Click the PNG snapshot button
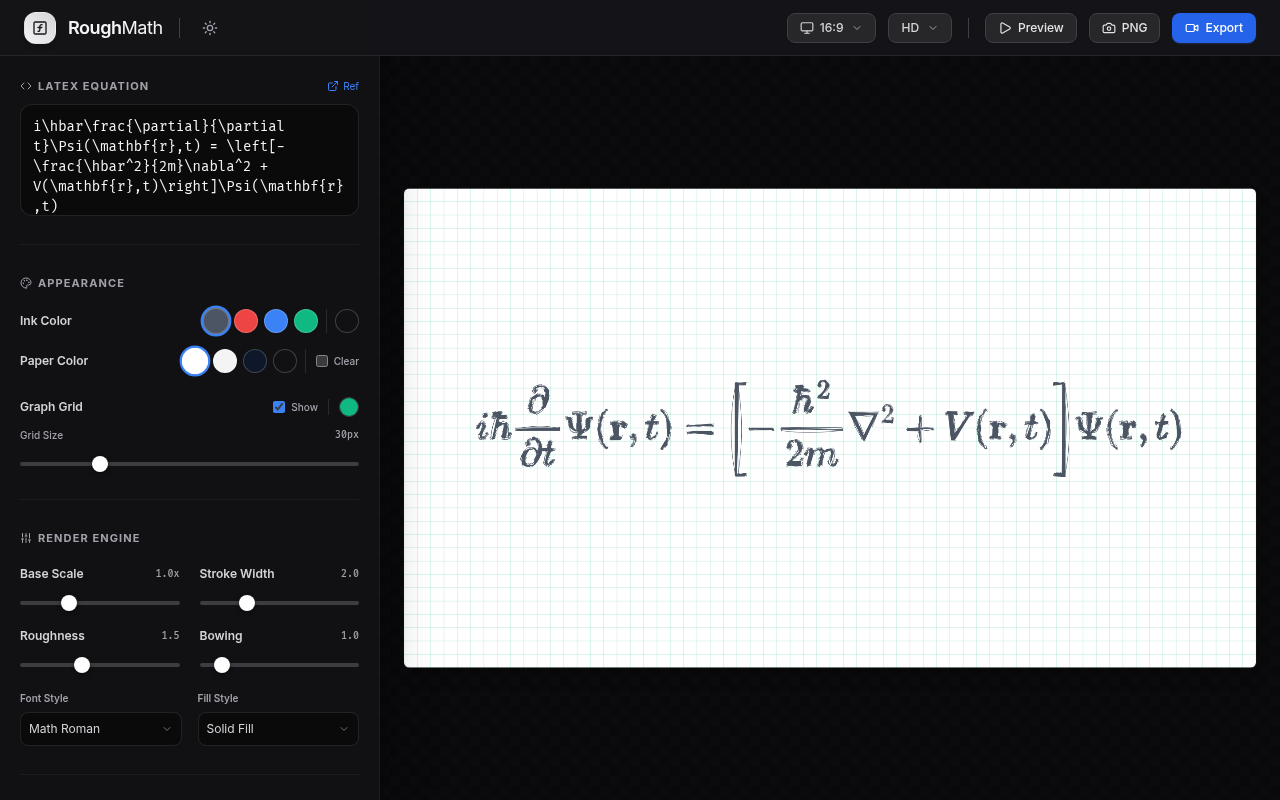This screenshot has width=1280, height=800. [1124, 28]
